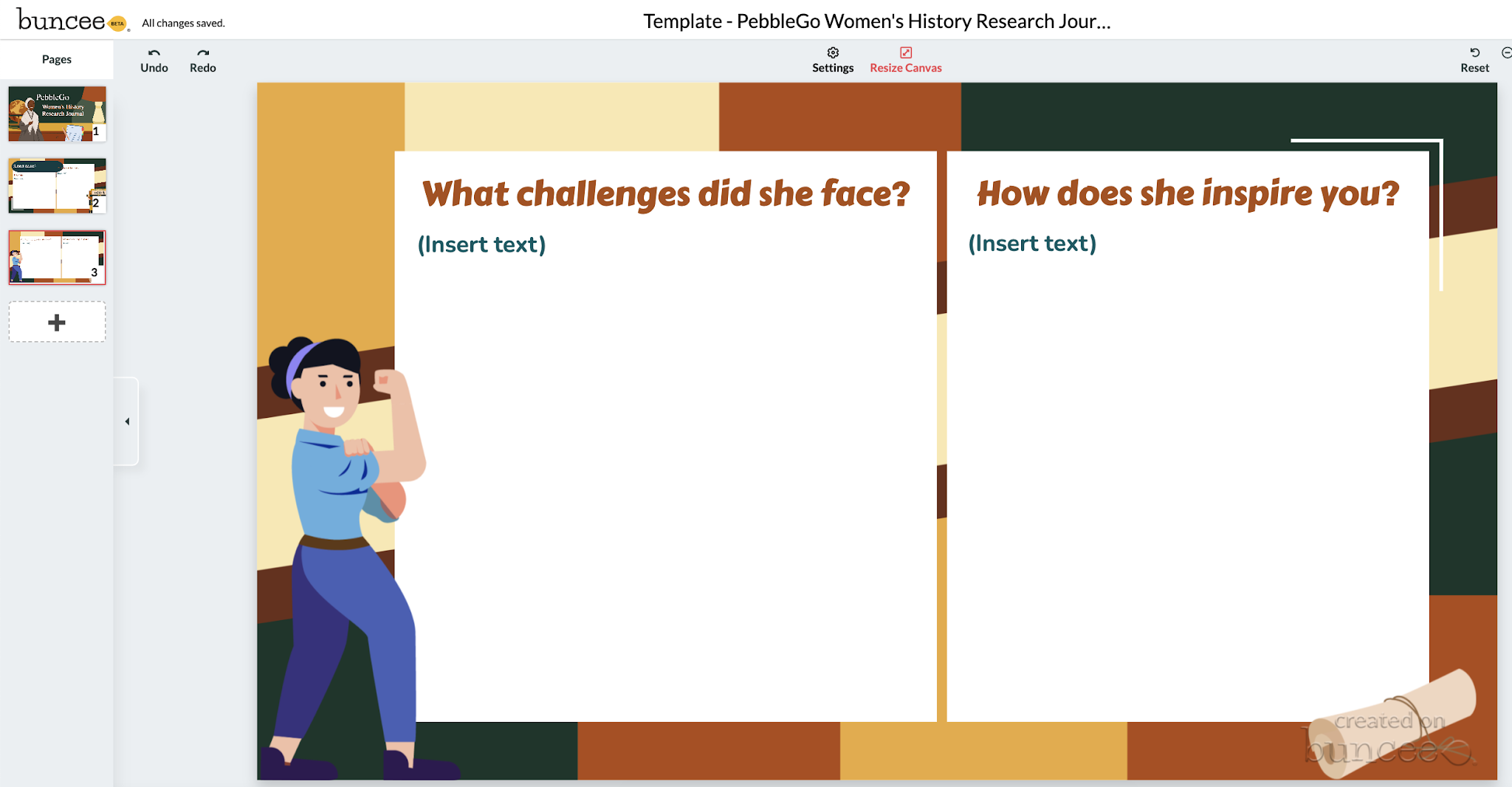Select the page 1 thumbnail
The width and height of the screenshot is (1512, 787).
pos(57,114)
